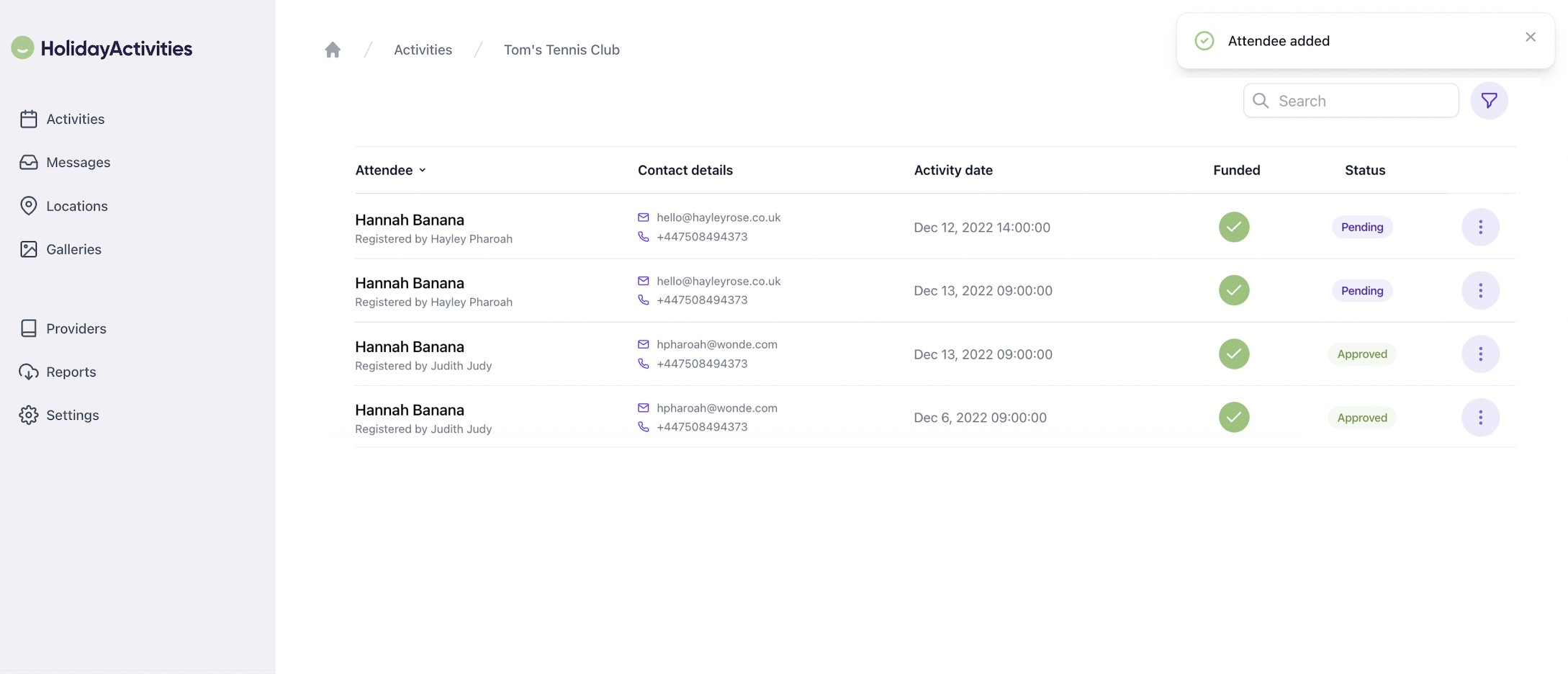Dismiss the Attendee added notification
The height and width of the screenshot is (674, 1568).
1530,37
